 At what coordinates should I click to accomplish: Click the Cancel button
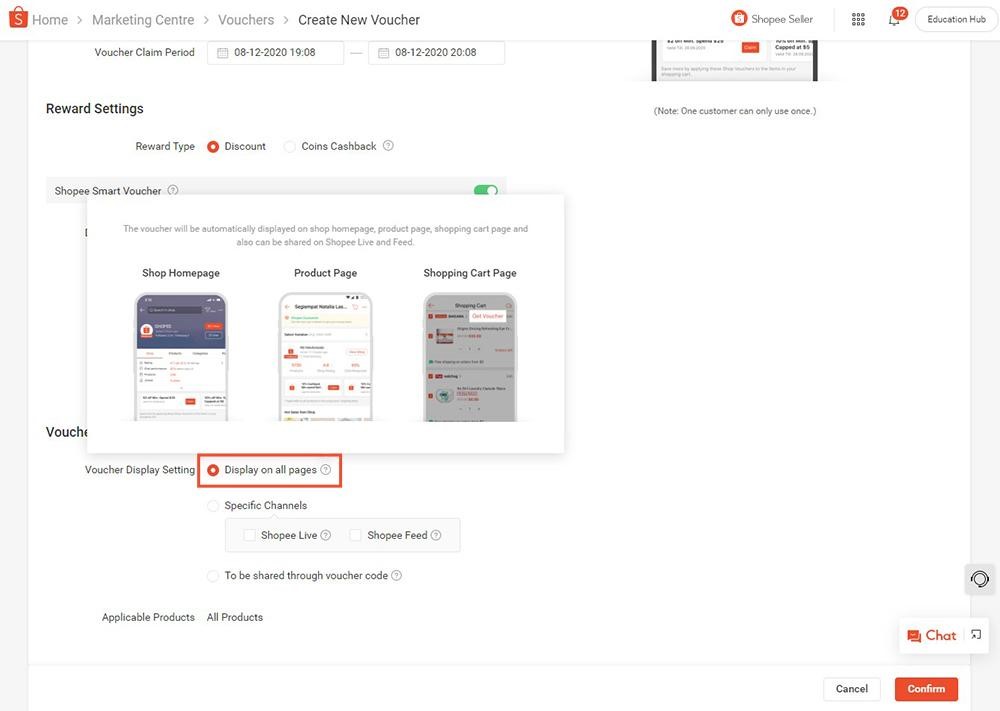point(851,689)
